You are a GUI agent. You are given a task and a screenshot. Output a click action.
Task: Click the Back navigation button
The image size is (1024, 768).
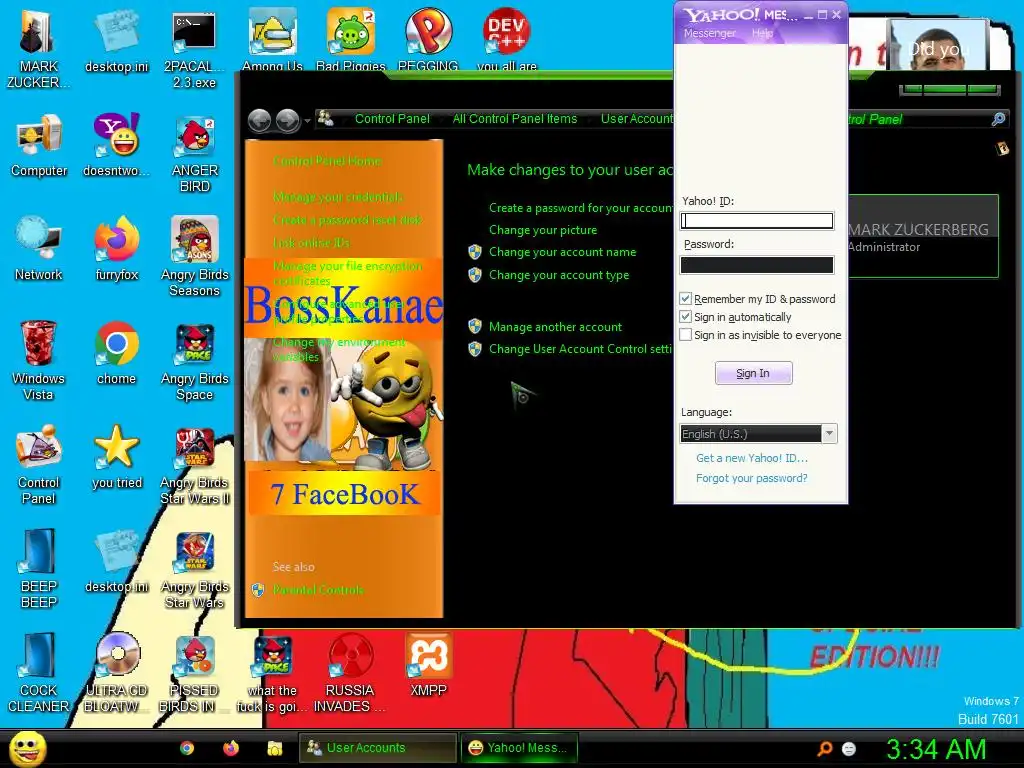click(x=259, y=120)
